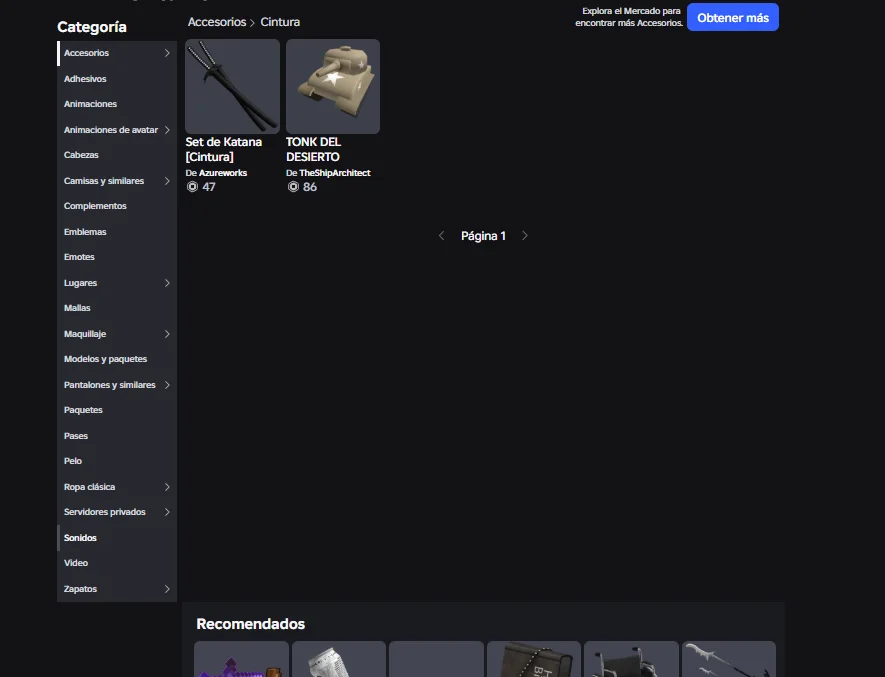This screenshot has height=677, width=885.
Task: Open the black bag recommended item
Action: coord(533,661)
